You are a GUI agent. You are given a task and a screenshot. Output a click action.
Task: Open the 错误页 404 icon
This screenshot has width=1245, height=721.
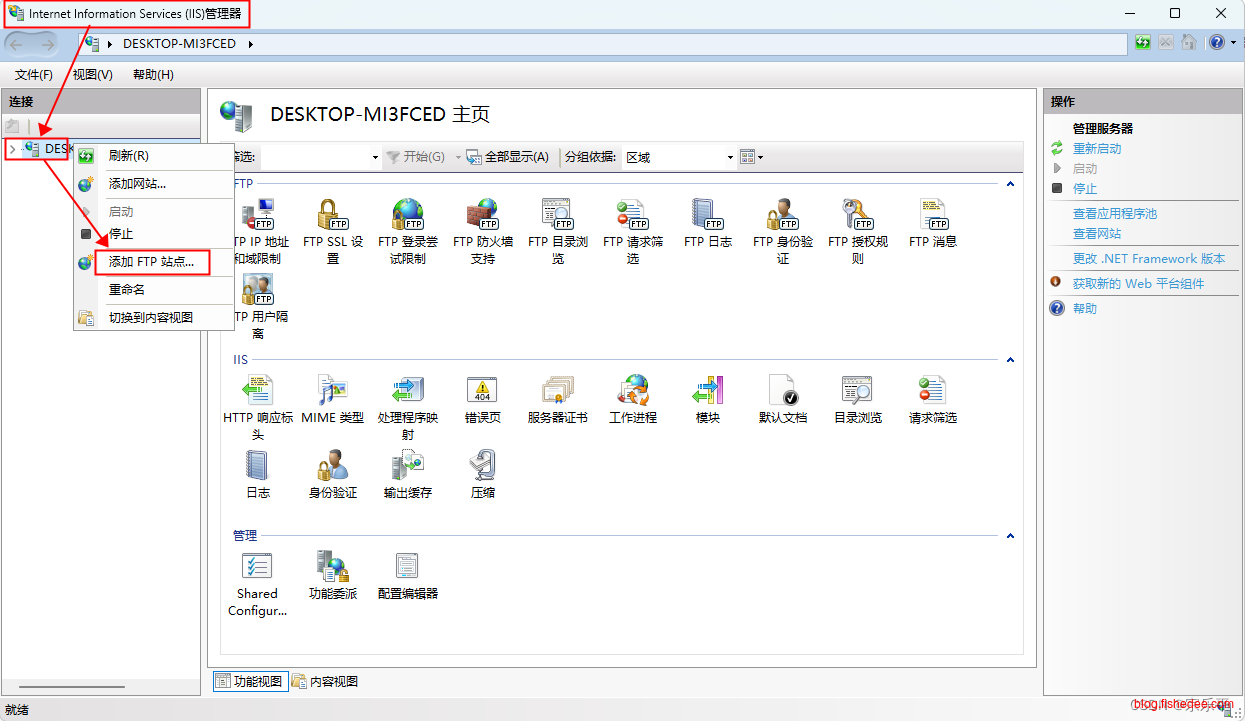point(482,392)
